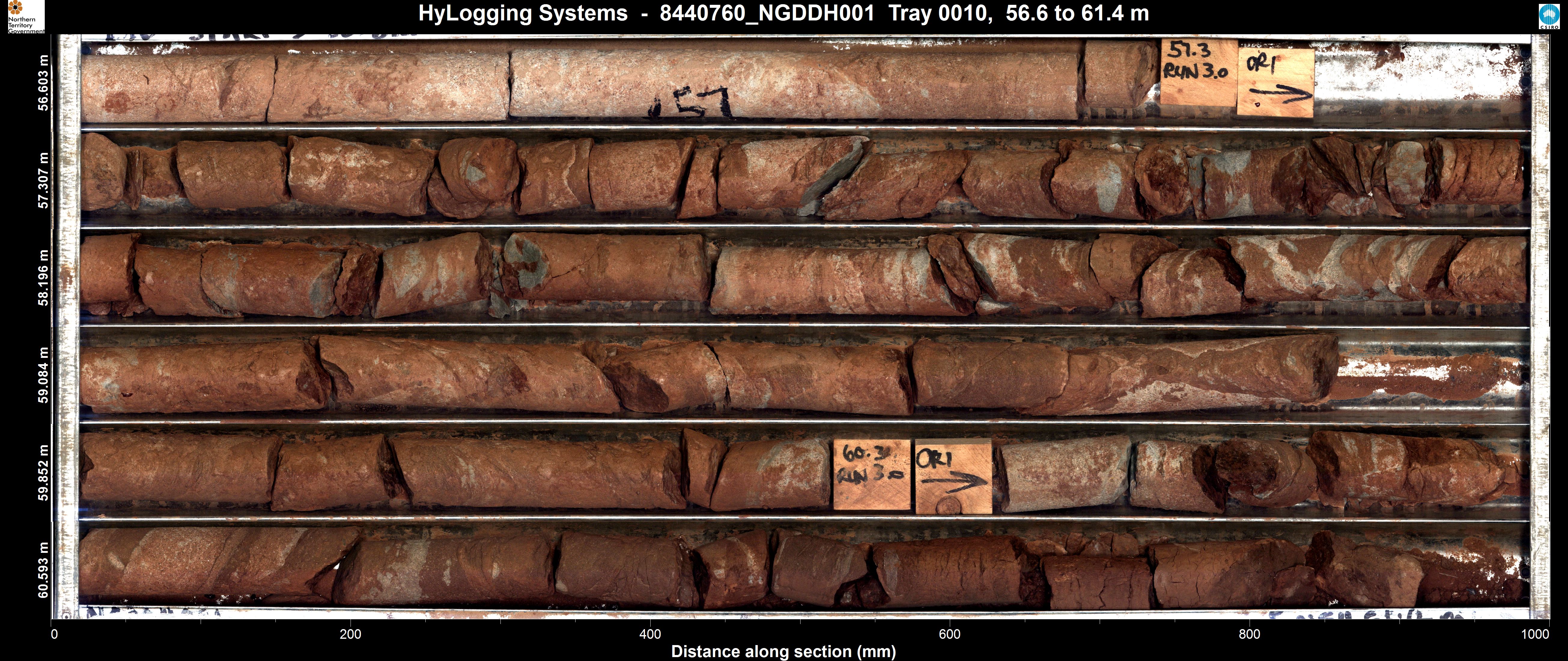Click the 59.084 m row depth label
The height and width of the screenshot is (661, 1568).
click(x=43, y=375)
